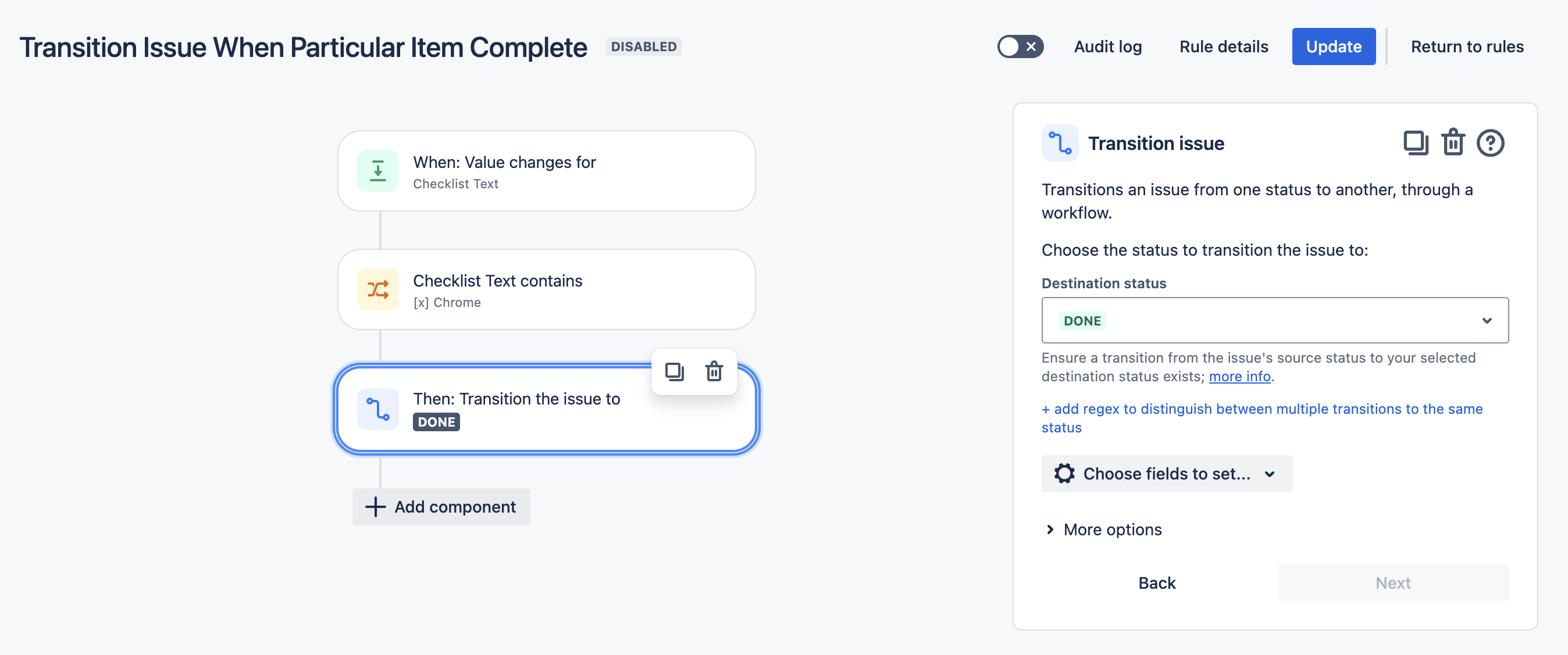Expand the More options section
The width and height of the screenshot is (1568, 655).
[1102, 529]
